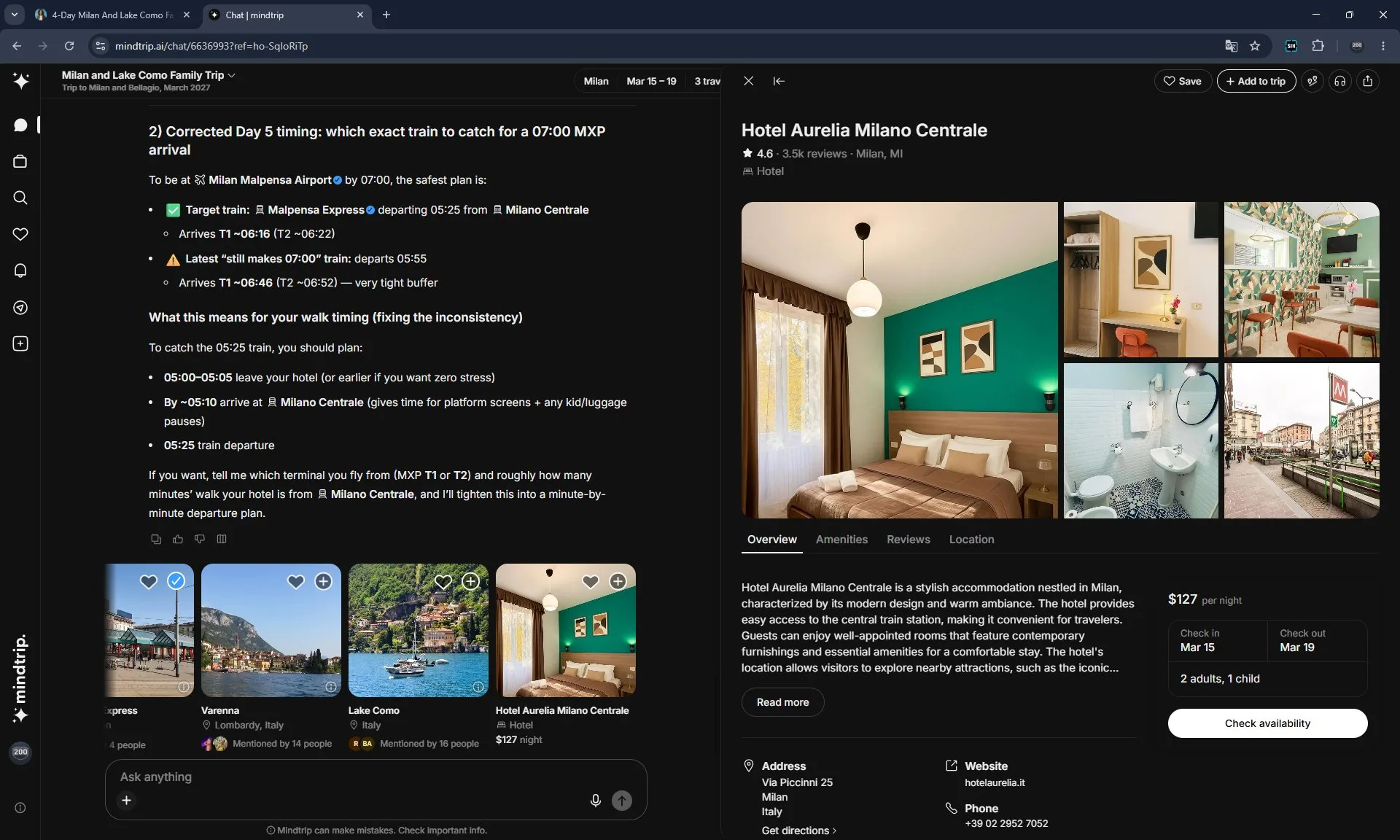The height and width of the screenshot is (840, 1400).
Task: Open the Milan destination selector
Action: 596,81
